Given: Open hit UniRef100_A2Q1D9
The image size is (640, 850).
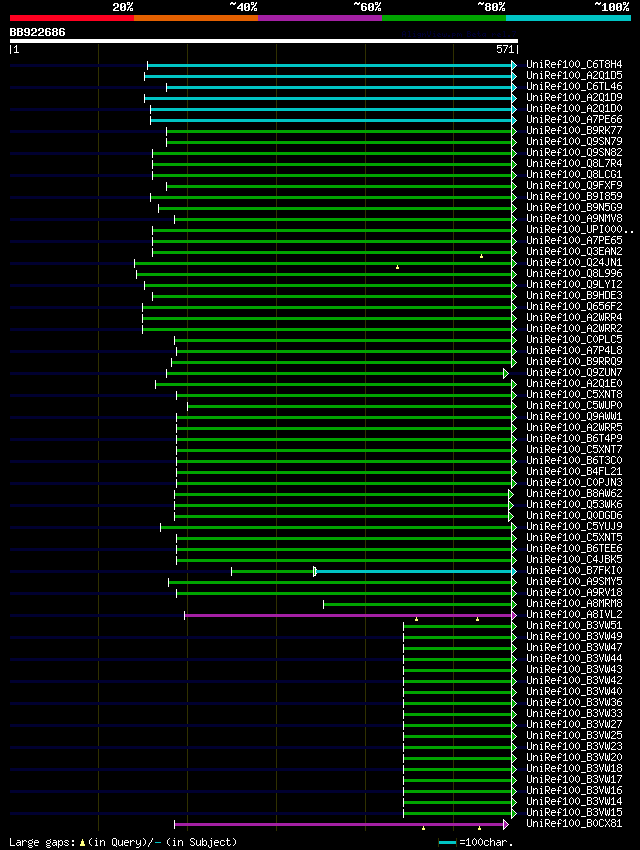Looking at the screenshot, I should (x=574, y=98).
